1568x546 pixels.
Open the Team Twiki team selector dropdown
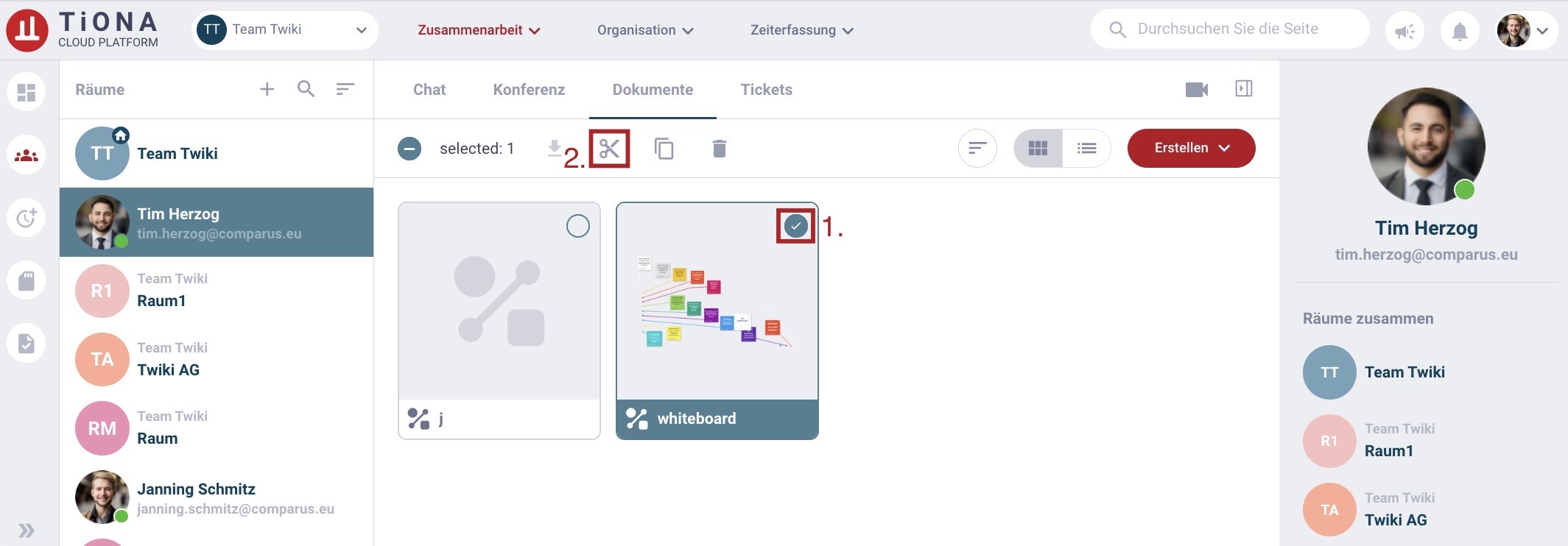[x=284, y=30]
